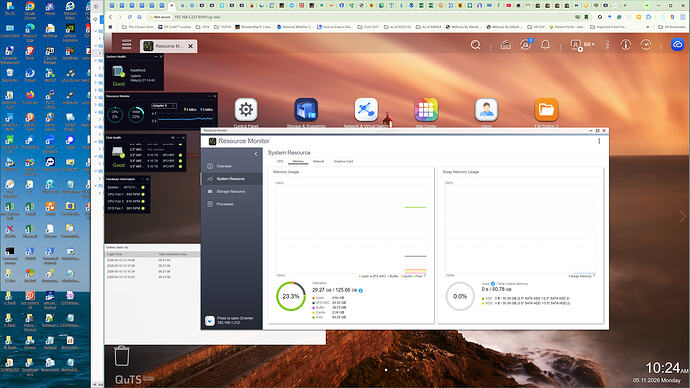
Task: Click the "Memory Usage" chart heading
Action: [x=286, y=172]
